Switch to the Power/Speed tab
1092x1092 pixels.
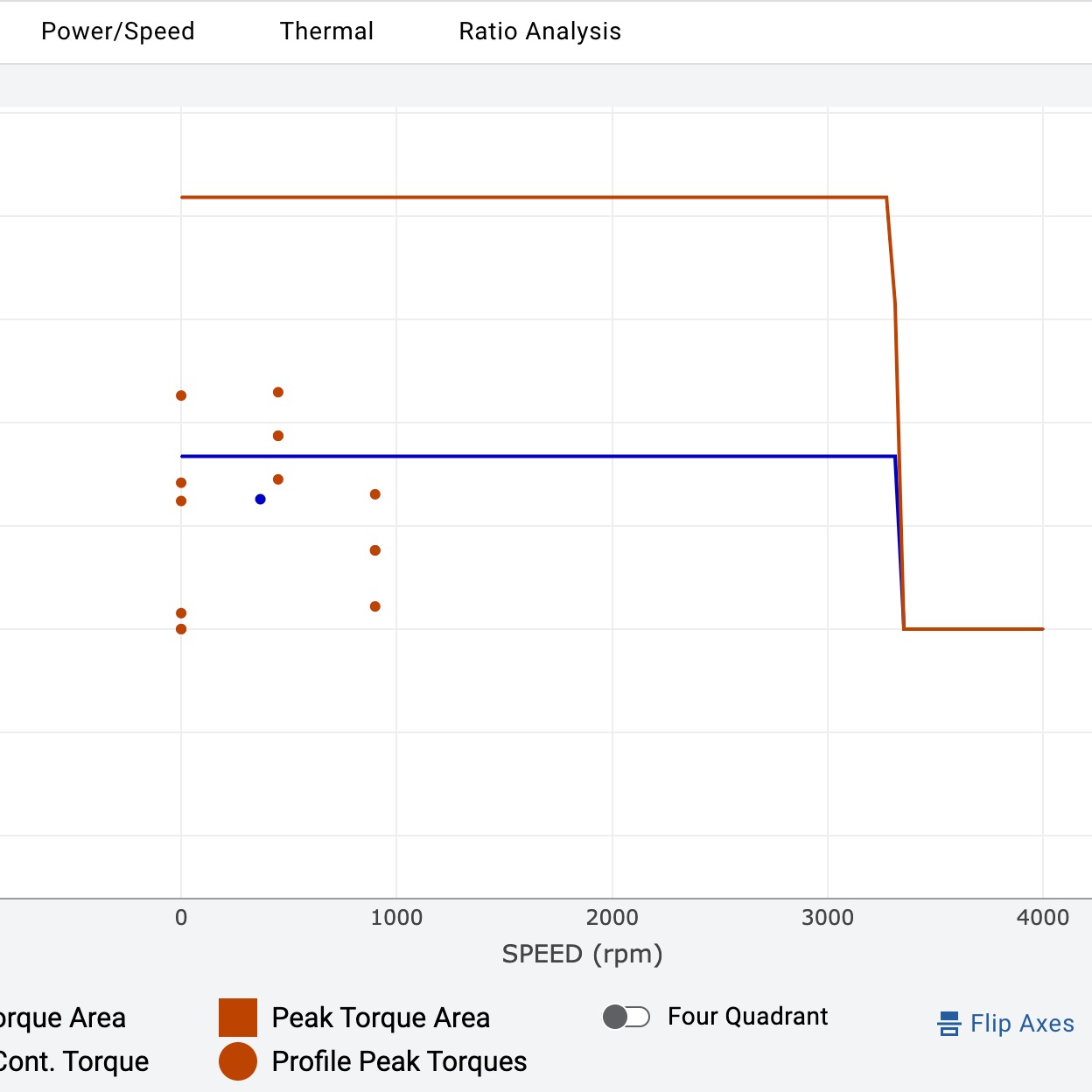point(118,31)
